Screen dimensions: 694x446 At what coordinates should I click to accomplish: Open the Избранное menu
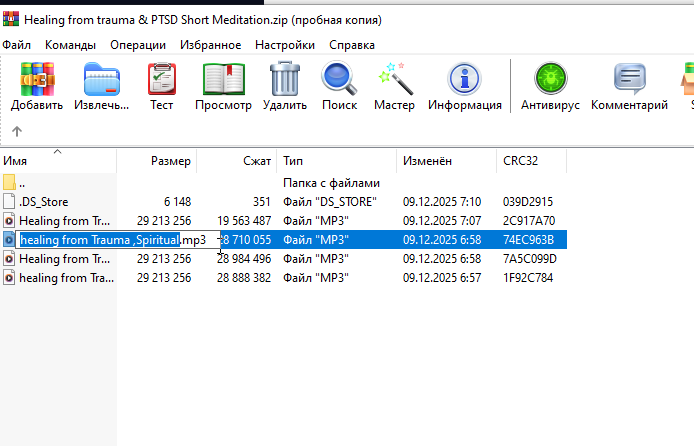coord(211,45)
